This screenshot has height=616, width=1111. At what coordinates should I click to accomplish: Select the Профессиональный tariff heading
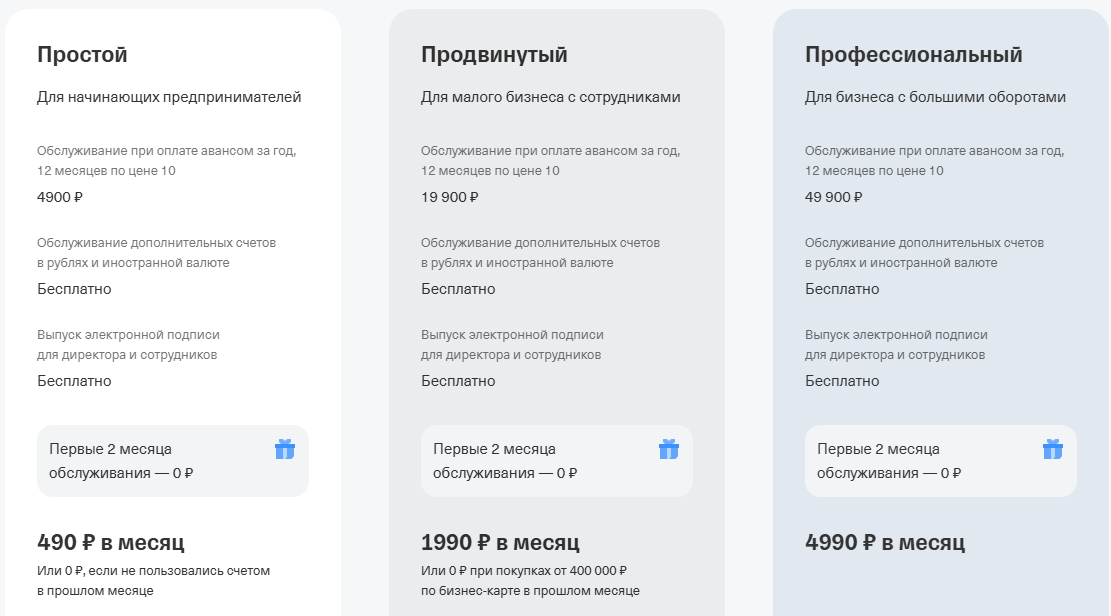914,55
